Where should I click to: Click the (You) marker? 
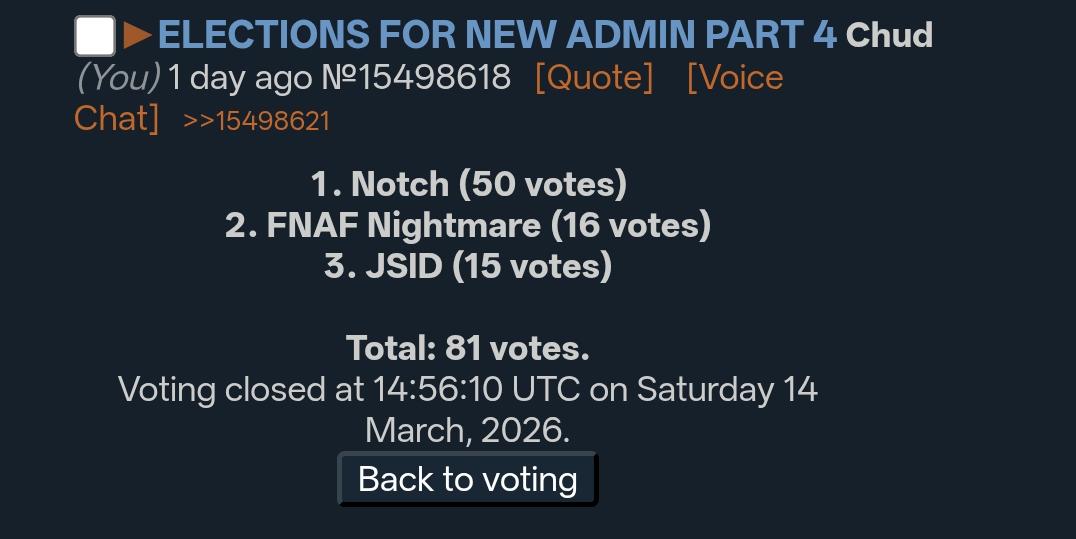click(118, 77)
